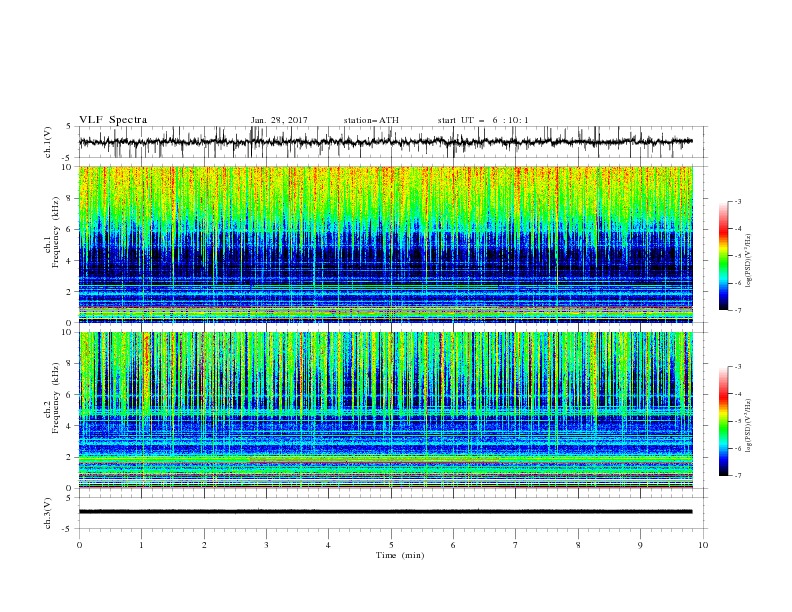
Task: Click the "Time (min)" axis title
Action: pos(400,555)
